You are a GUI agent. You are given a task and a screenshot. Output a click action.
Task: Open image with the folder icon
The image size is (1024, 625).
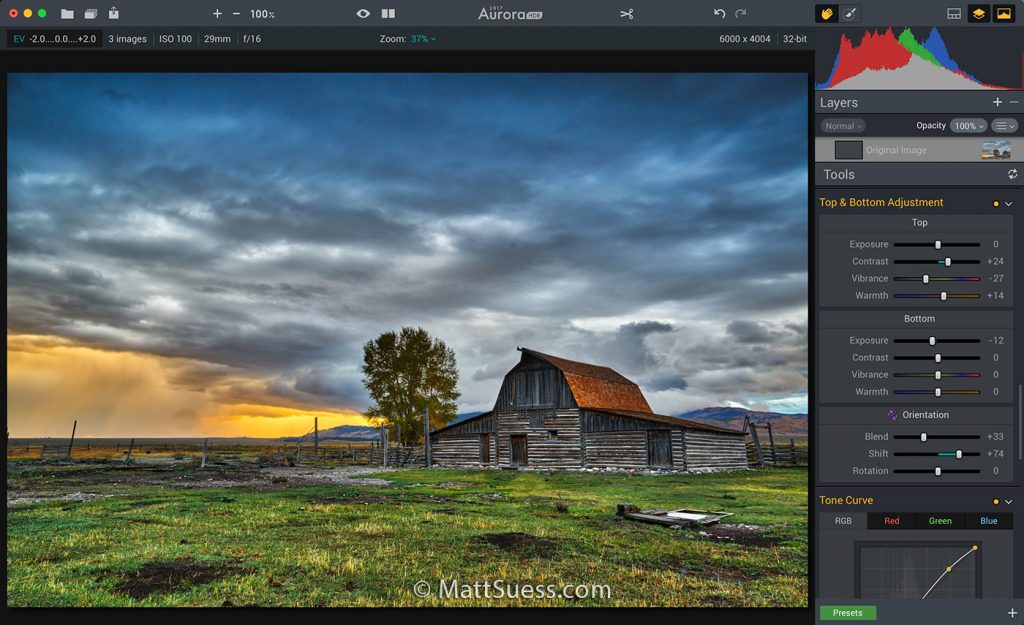[67, 13]
